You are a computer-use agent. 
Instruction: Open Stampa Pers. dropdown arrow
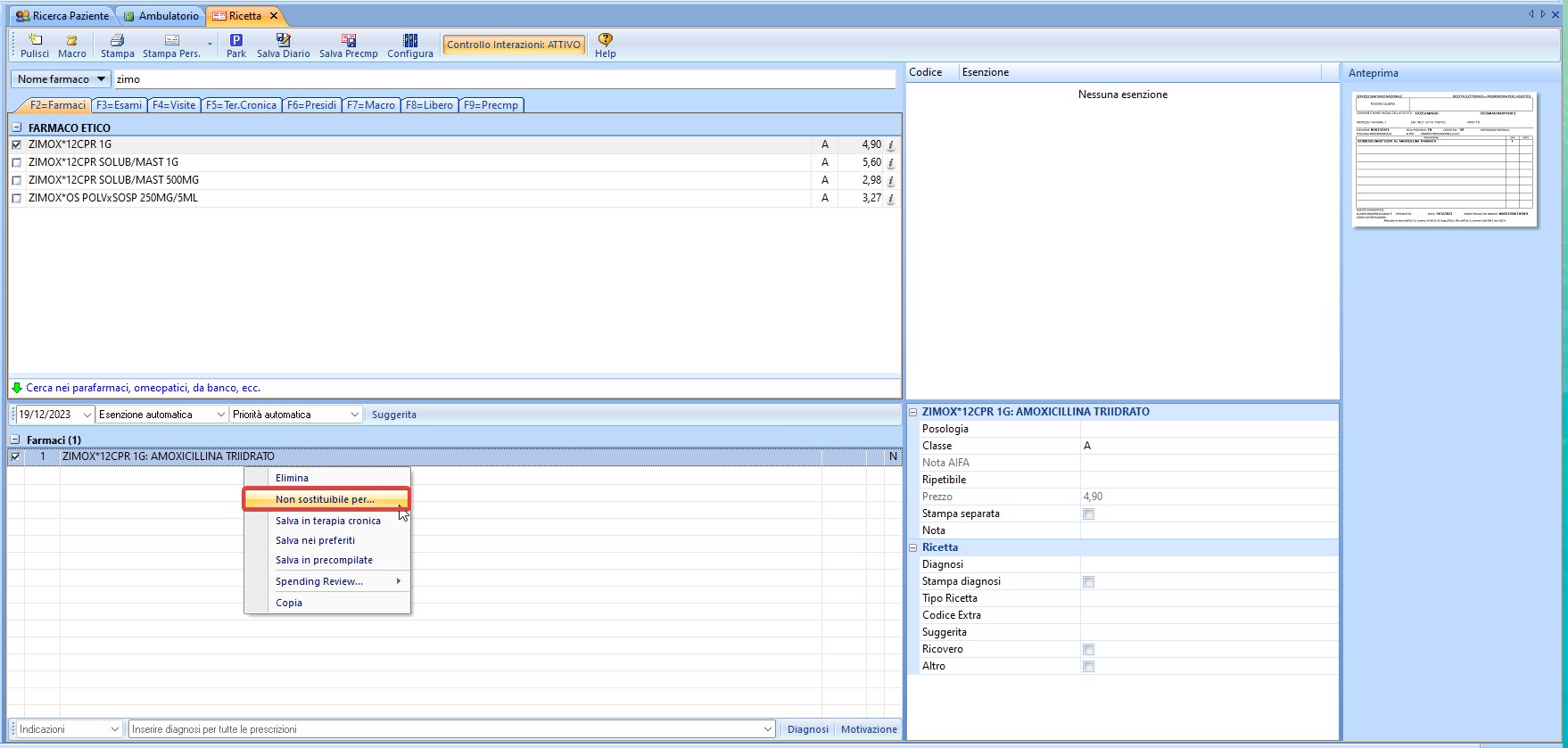pyautogui.click(x=210, y=45)
